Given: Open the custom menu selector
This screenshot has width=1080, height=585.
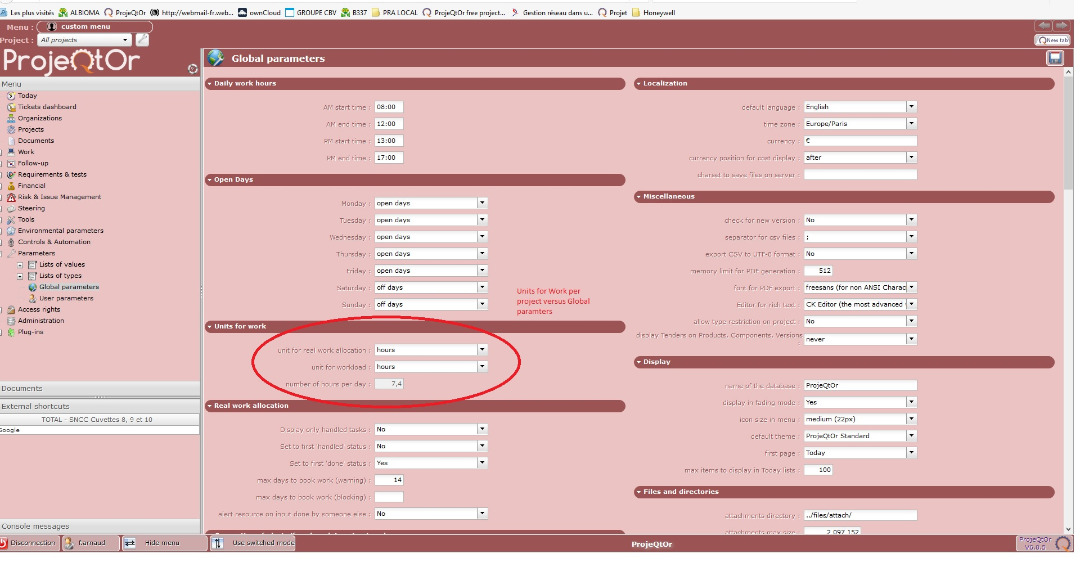Looking at the screenshot, I should tap(95, 27).
